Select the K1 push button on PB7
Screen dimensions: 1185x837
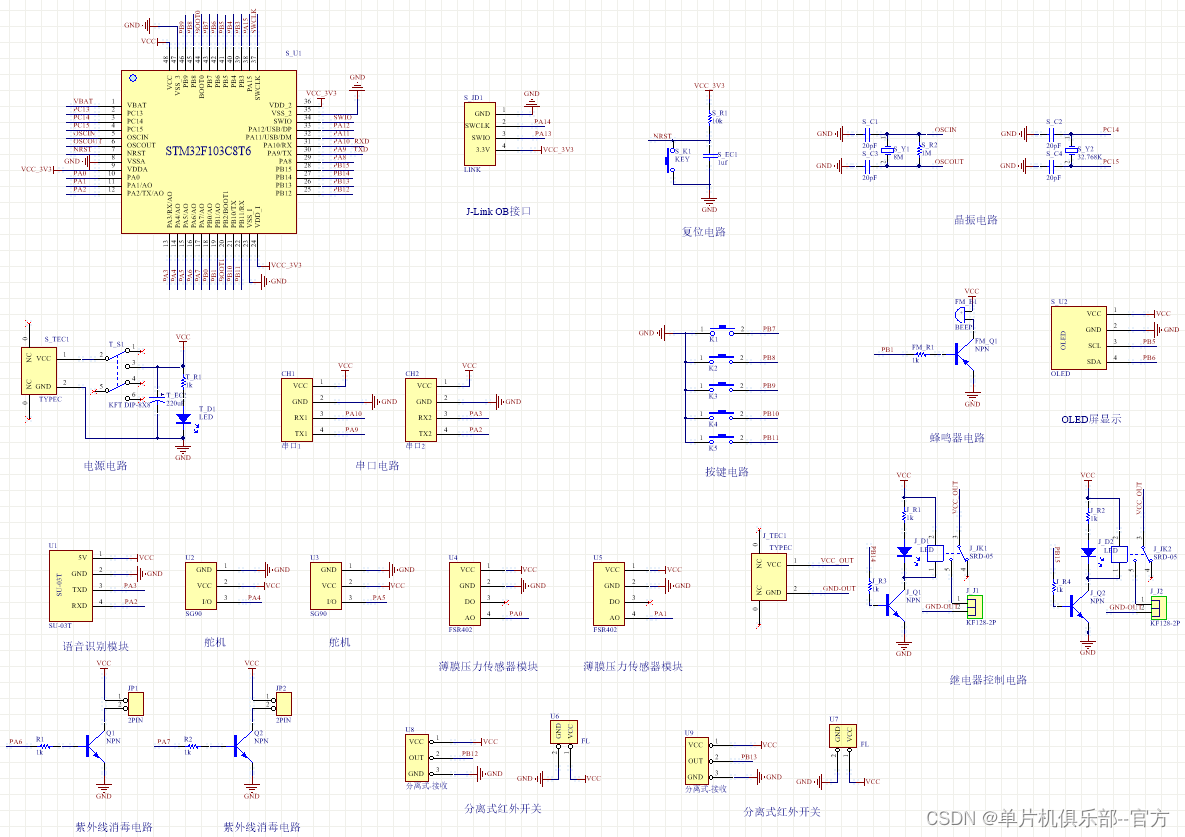point(722,330)
